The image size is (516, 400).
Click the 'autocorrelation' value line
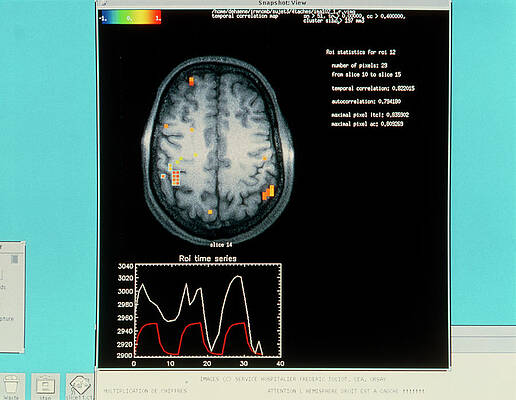coord(366,101)
